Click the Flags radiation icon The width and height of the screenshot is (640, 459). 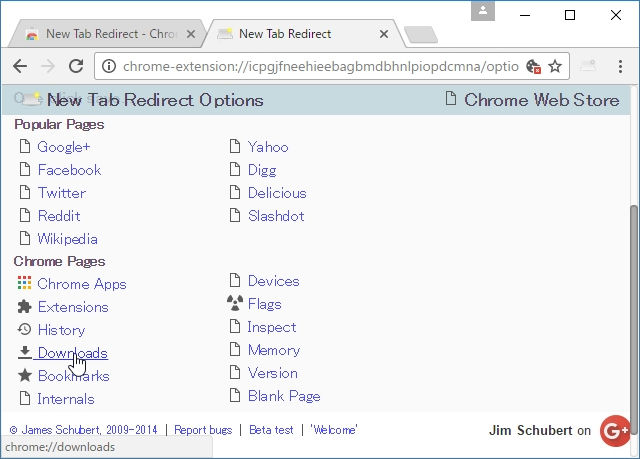[235, 303]
